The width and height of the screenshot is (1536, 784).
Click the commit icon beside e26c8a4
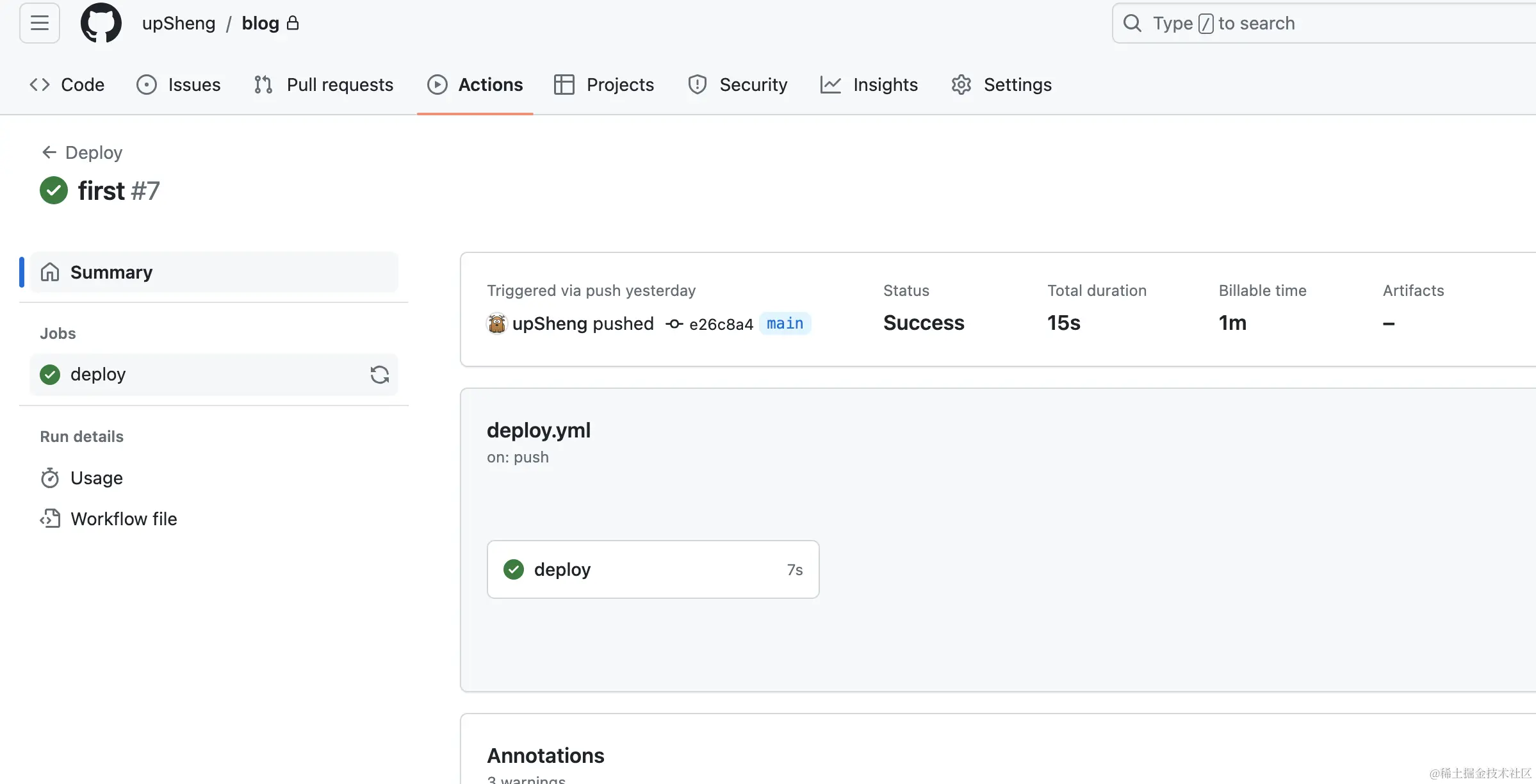(674, 324)
